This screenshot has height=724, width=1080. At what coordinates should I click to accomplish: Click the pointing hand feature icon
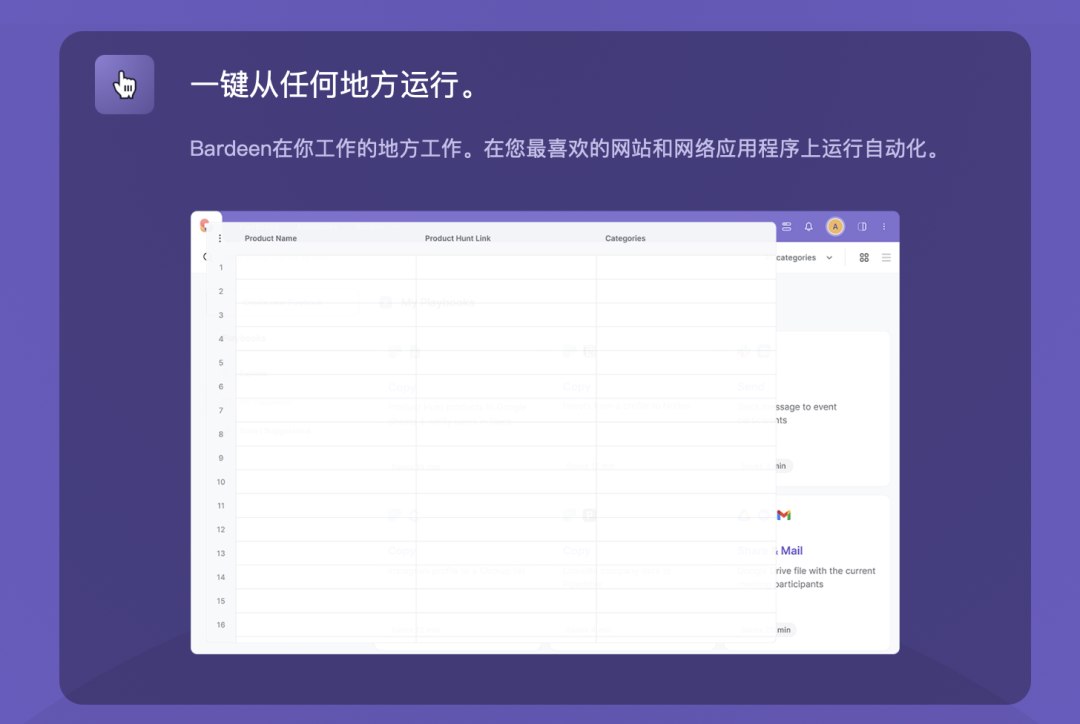coord(125,85)
